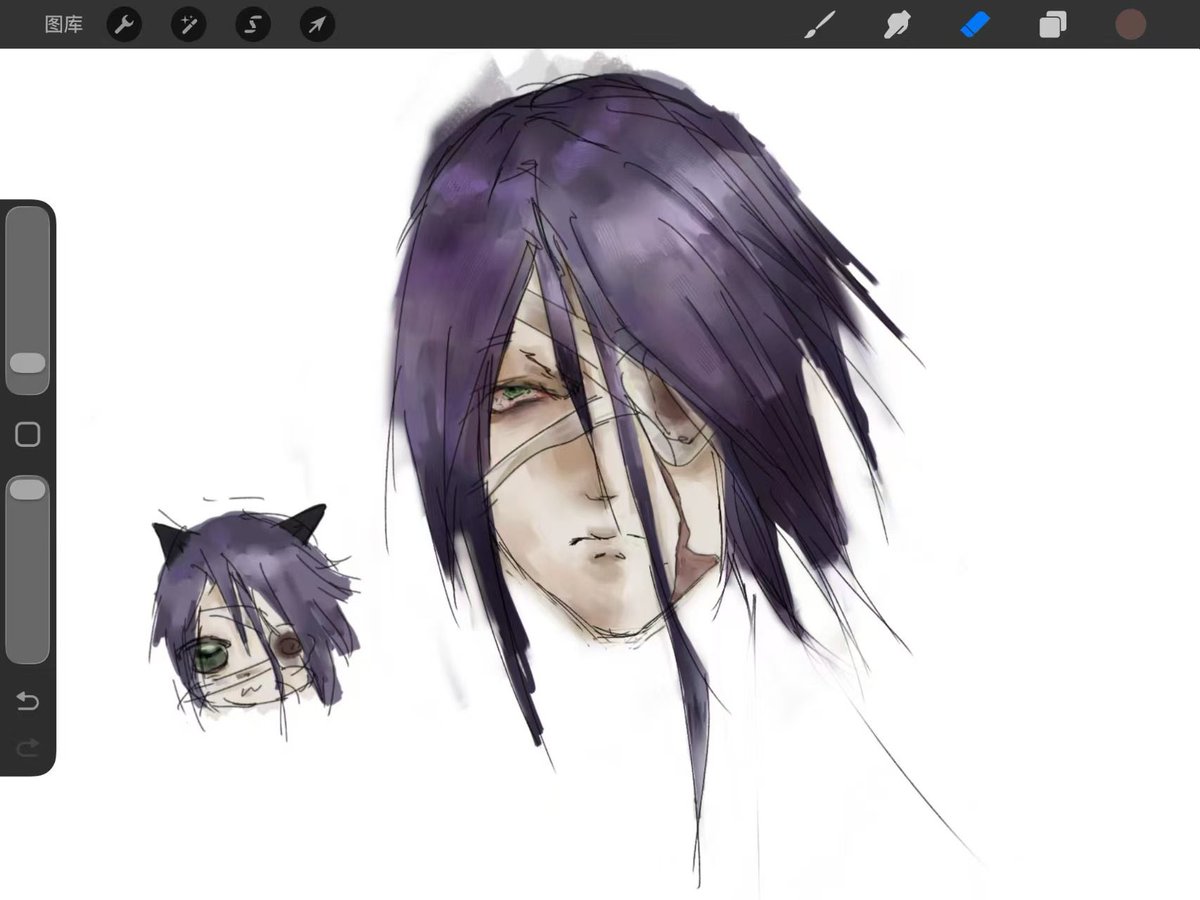Click the brush size slider handle

click(x=28, y=363)
